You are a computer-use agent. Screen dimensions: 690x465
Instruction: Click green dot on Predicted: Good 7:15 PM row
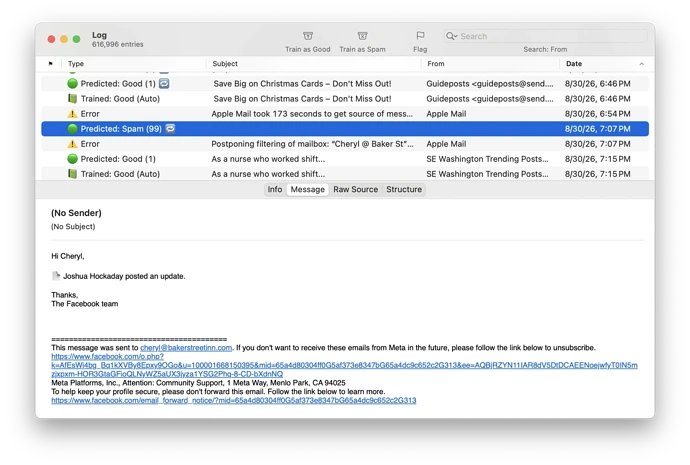pos(73,159)
